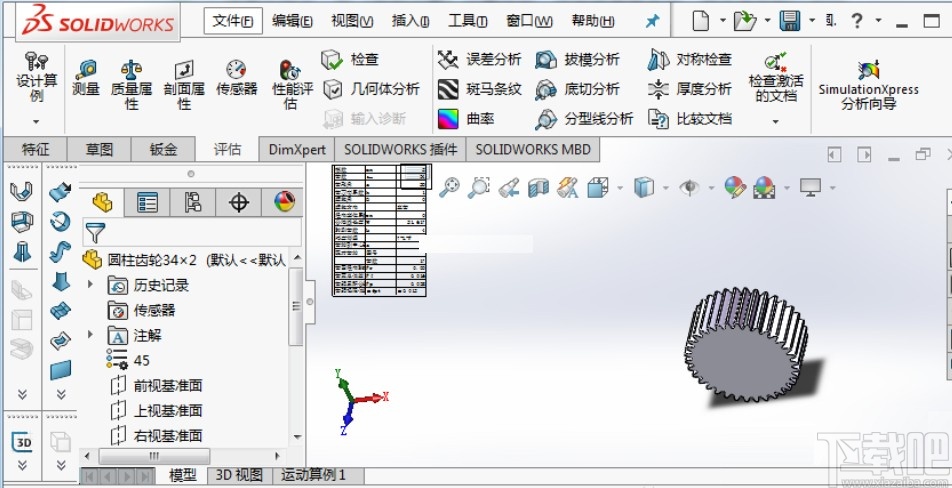Open 拔模分析 draft analysis
The height and width of the screenshot is (488, 952).
click(577, 59)
